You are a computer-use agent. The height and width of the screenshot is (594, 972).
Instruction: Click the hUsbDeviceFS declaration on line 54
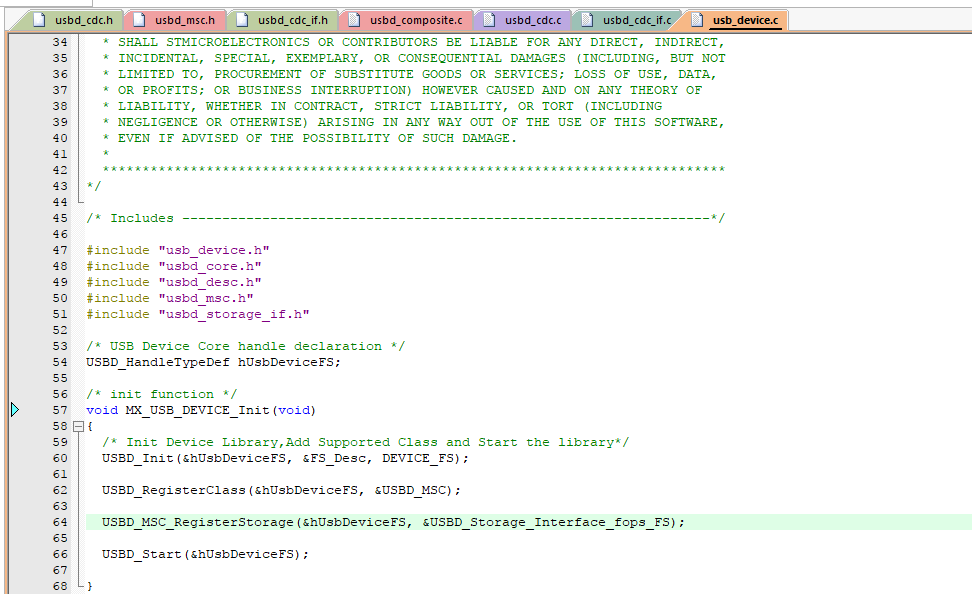[286, 362]
